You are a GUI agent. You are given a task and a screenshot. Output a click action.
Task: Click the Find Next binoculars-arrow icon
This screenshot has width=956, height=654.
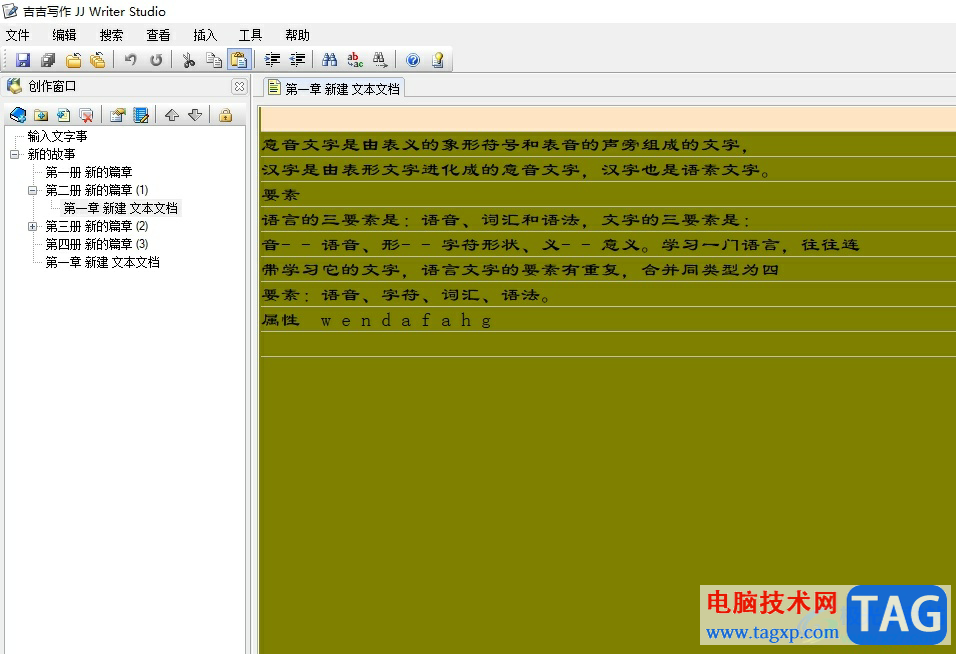[380, 60]
